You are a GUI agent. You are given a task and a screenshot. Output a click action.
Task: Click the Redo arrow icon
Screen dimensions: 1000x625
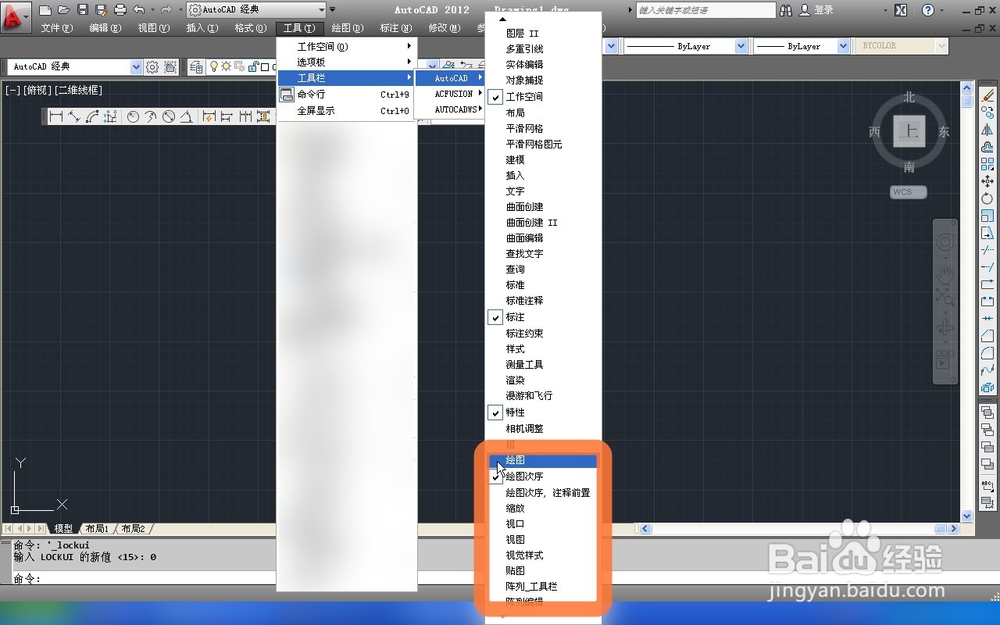(166, 10)
